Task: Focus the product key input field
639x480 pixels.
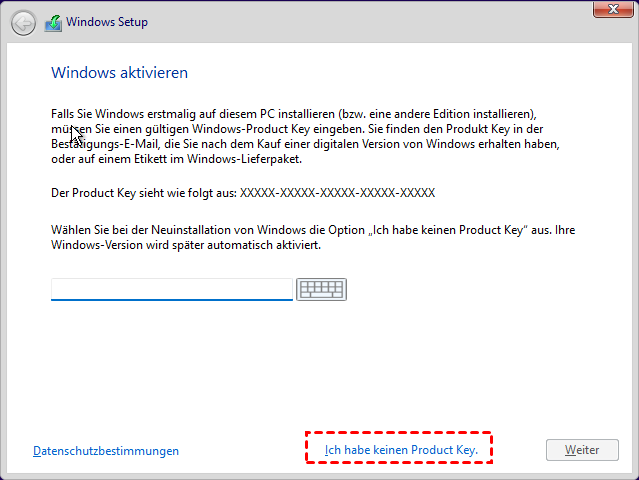Action: pos(172,289)
